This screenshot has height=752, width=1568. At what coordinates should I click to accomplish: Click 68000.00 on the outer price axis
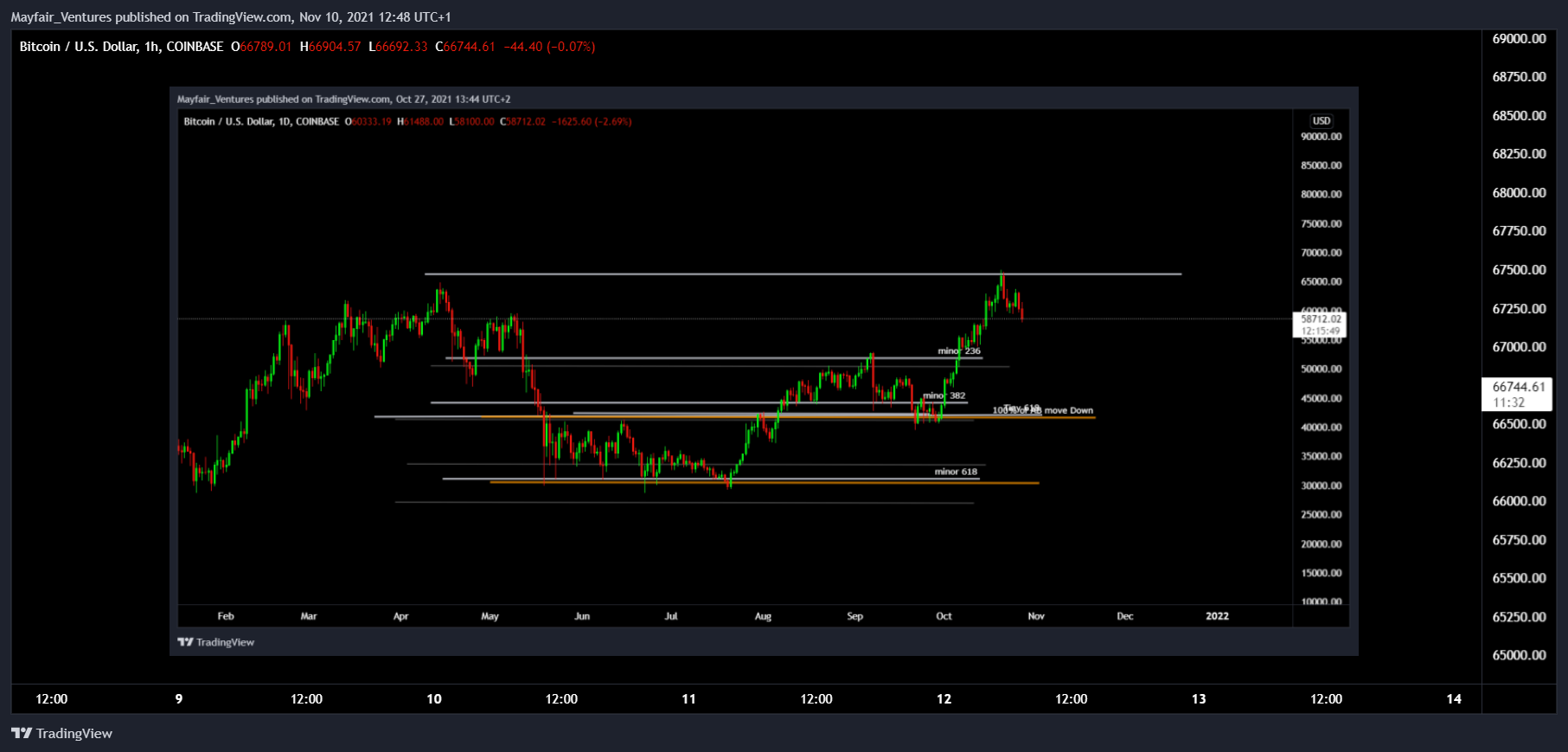[x=1519, y=192]
